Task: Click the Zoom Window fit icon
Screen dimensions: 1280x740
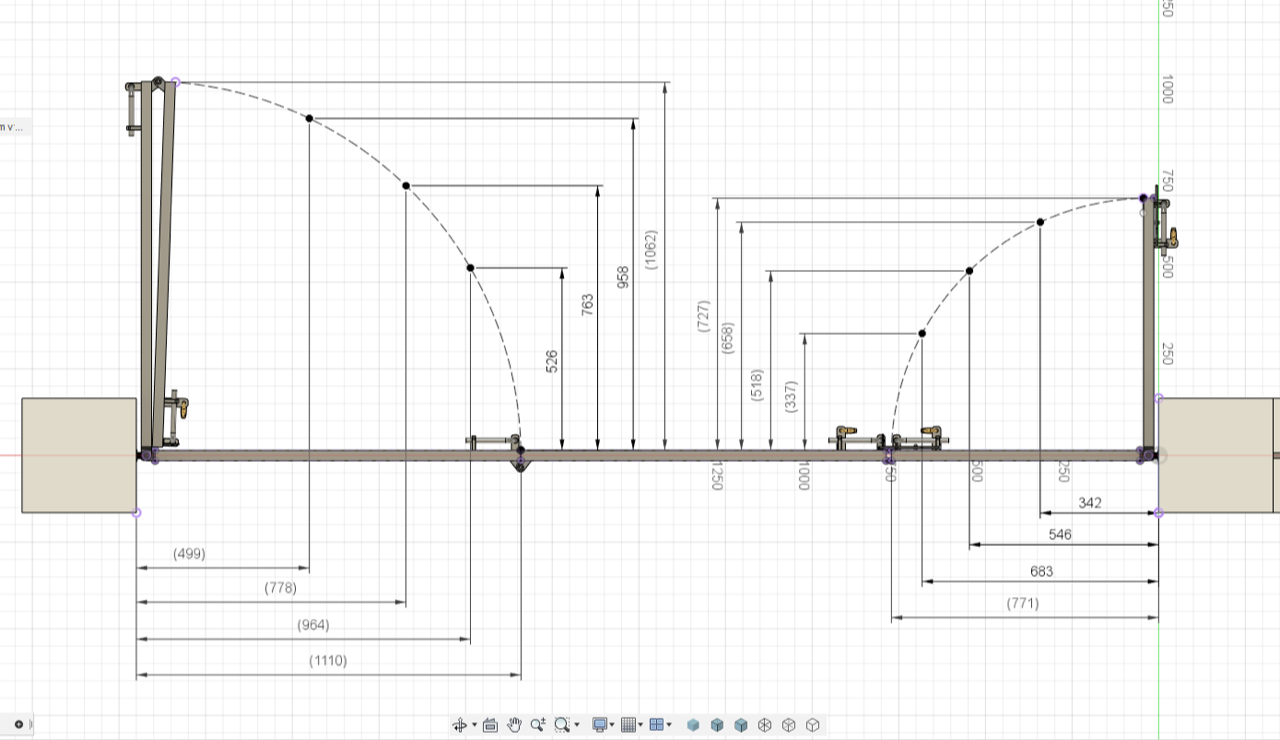Action: coord(562,725)
